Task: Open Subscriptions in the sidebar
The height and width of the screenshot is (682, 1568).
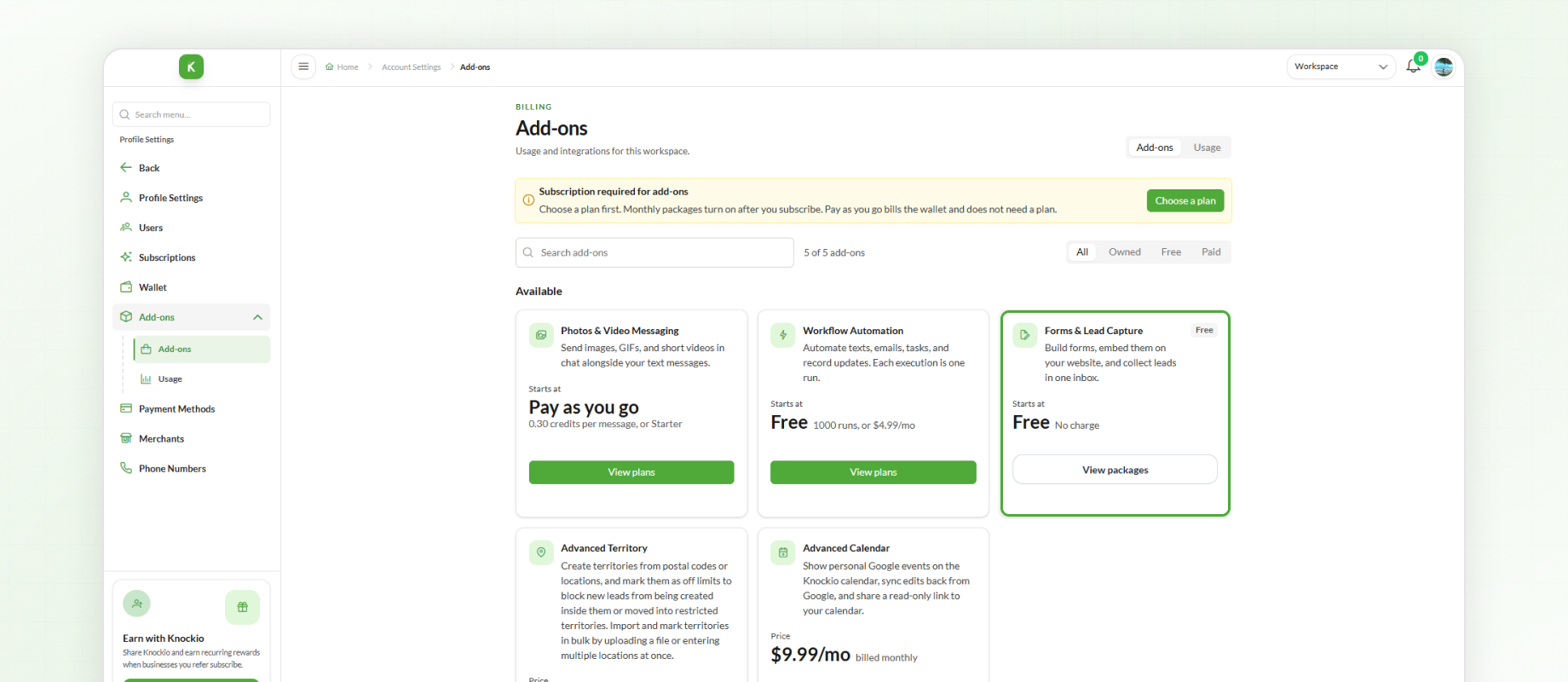Action: point(192,257)
